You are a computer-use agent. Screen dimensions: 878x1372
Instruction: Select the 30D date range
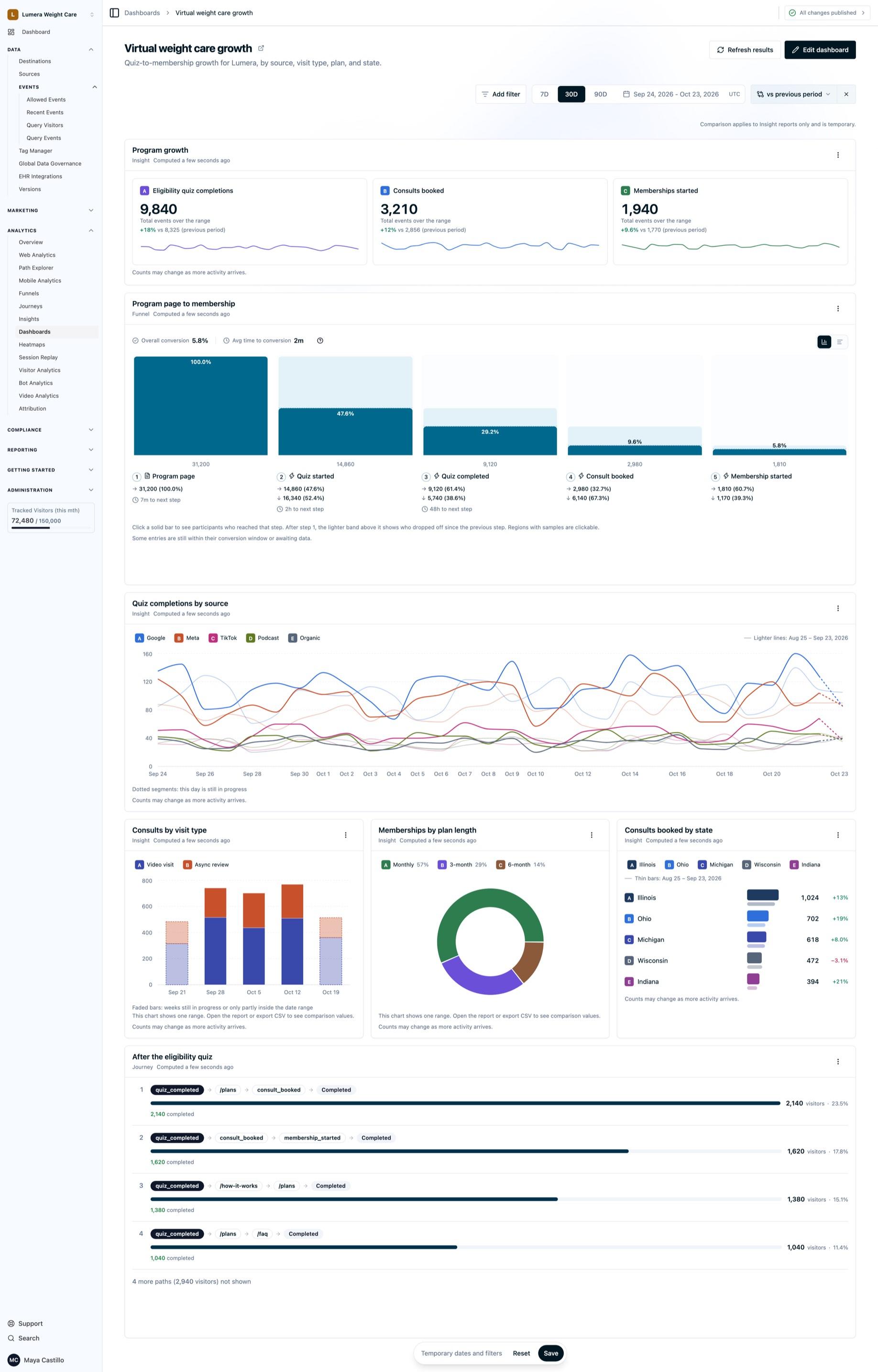click(571, 95)
